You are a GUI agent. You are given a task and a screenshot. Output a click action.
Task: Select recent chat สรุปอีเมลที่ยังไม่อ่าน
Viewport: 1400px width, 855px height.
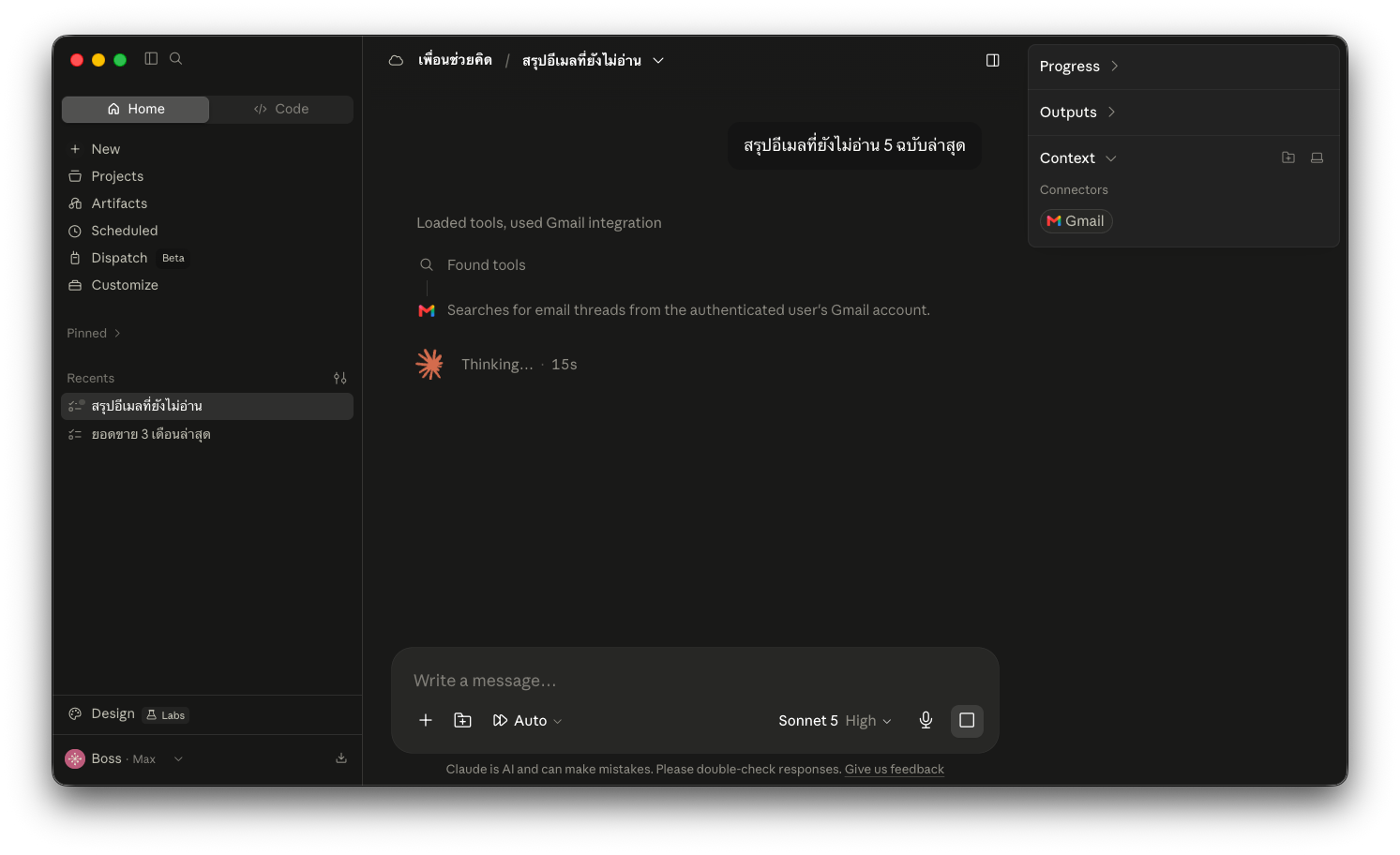tap(207, 406)
